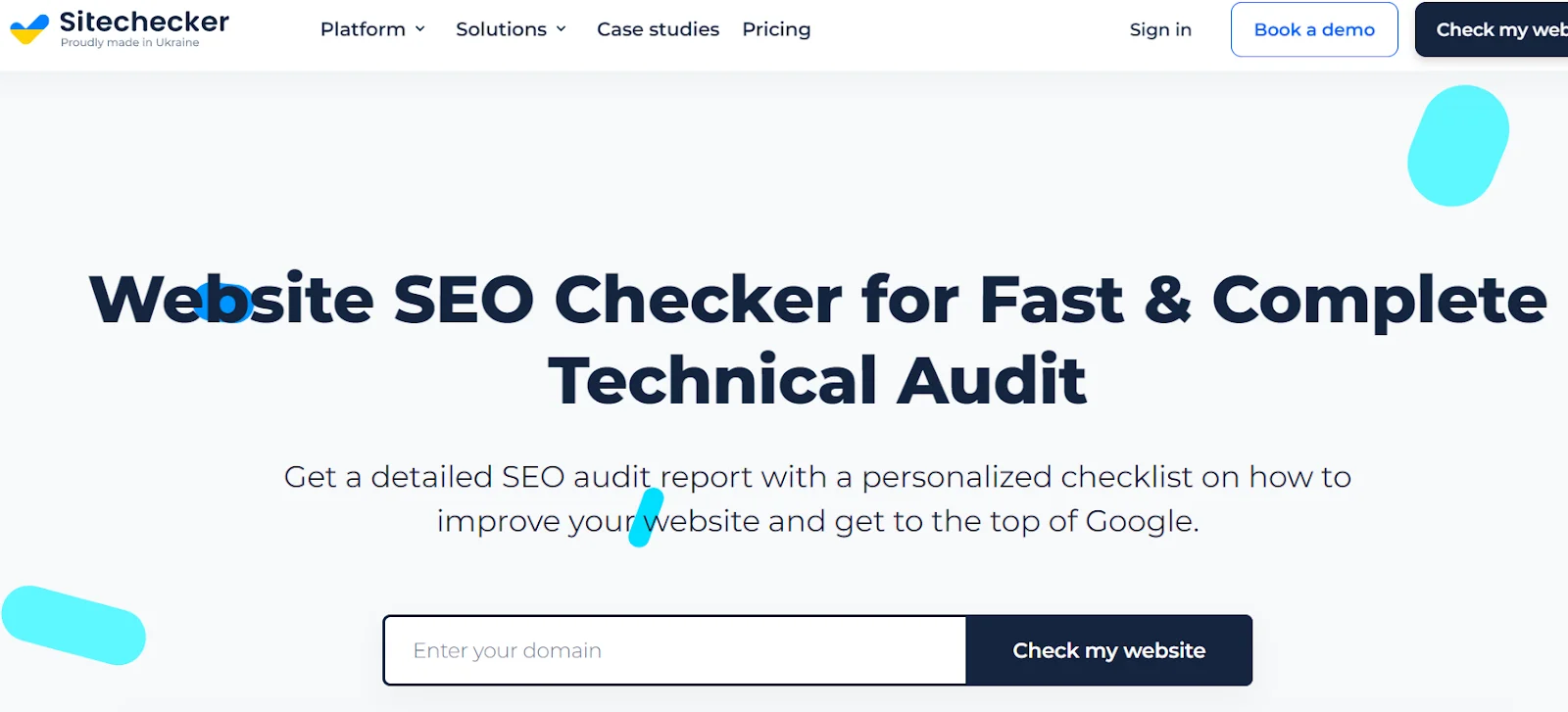Open the Platform menu item
This screenshot has width=1568, height=712.
[363, 29]
